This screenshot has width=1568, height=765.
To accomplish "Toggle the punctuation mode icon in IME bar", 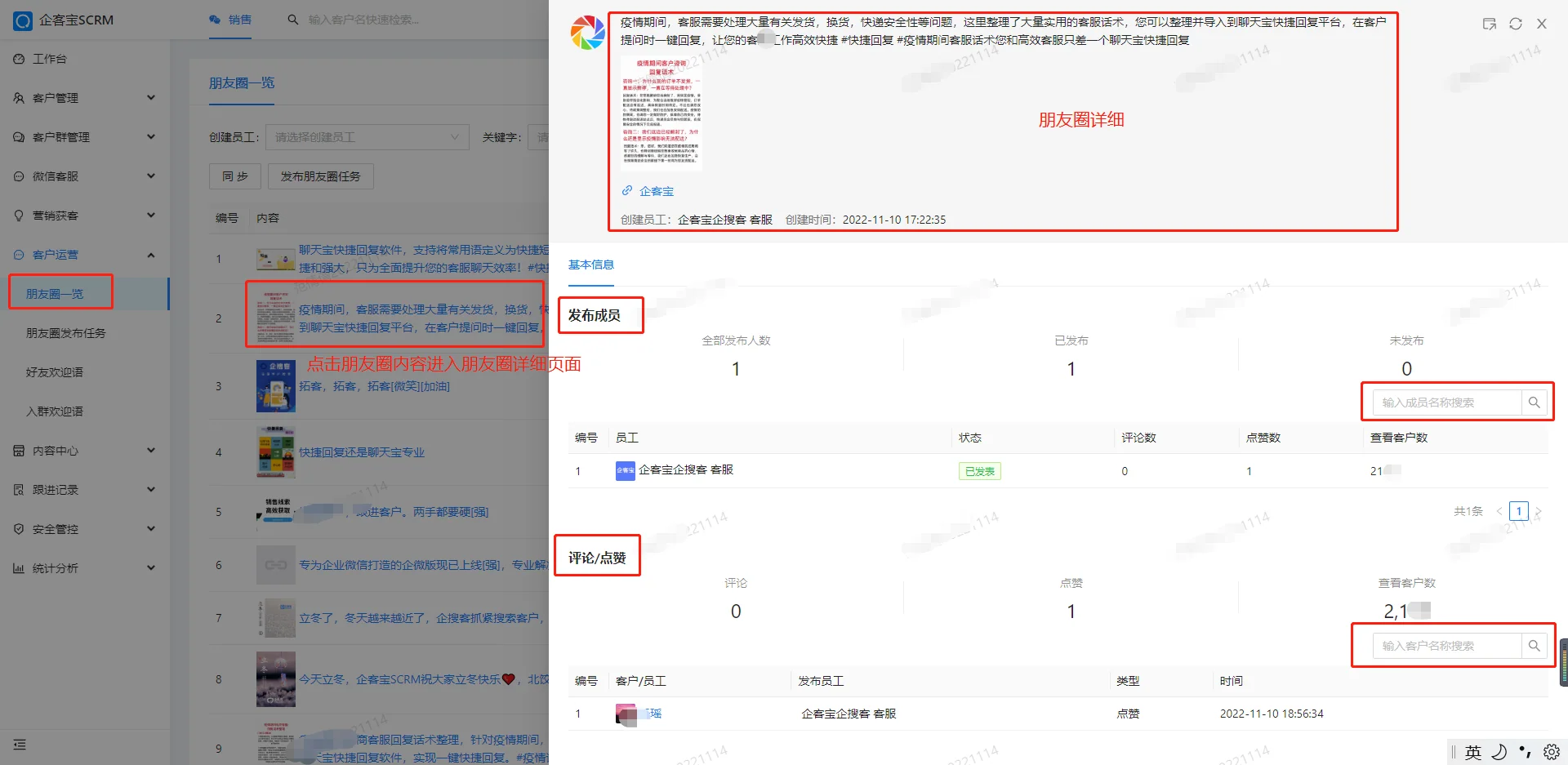I will coord(1526,752).
